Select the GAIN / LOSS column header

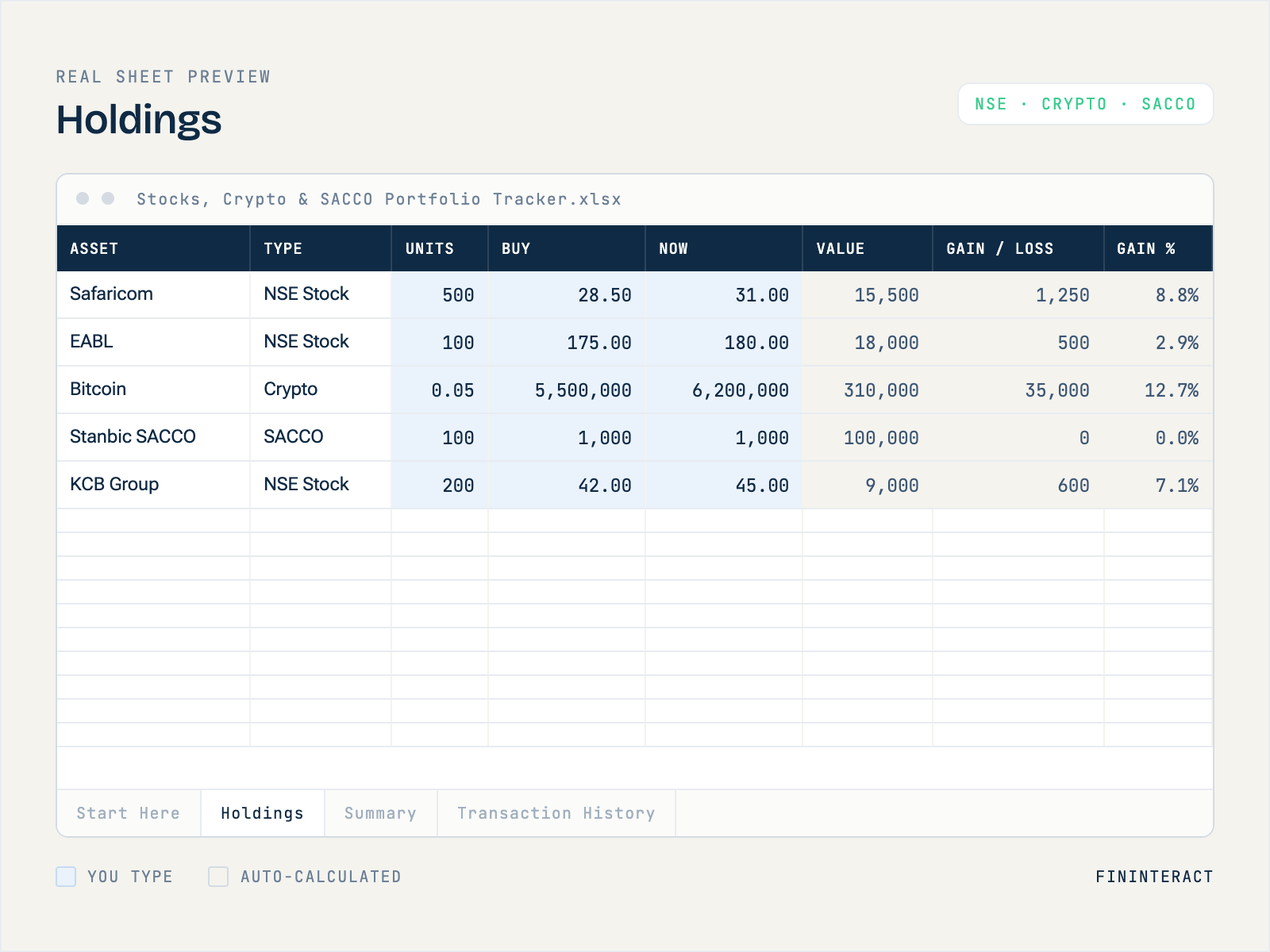click(x=1018, y=248)
